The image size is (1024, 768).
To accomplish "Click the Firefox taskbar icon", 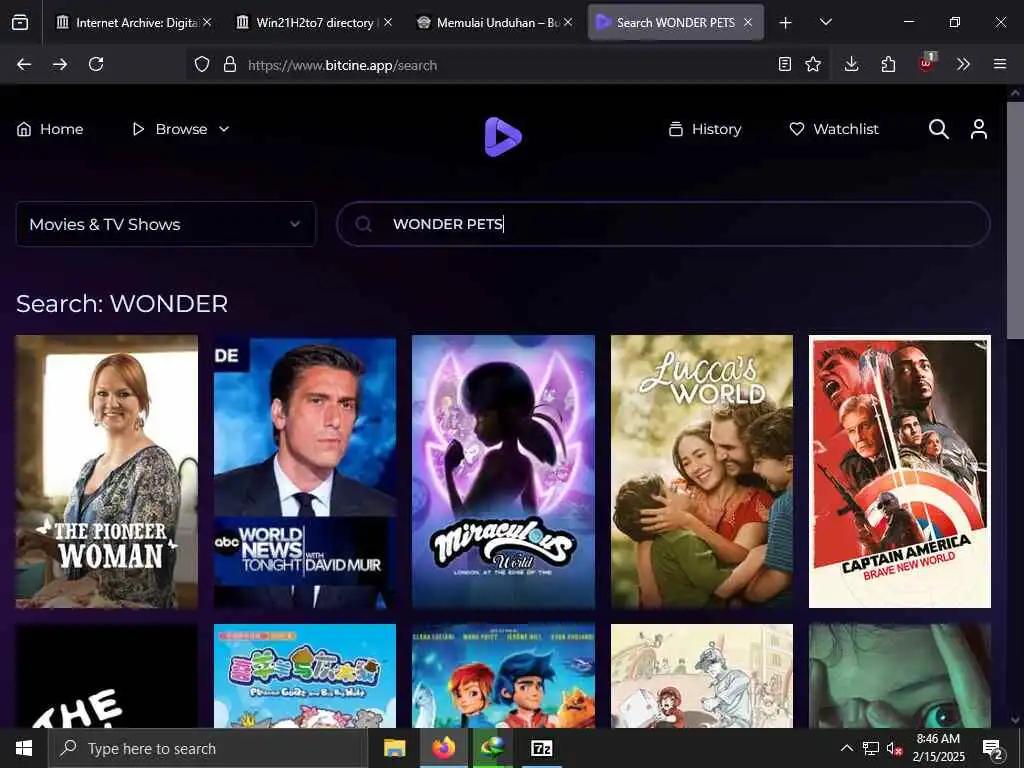I will click(x=443, y=748).
